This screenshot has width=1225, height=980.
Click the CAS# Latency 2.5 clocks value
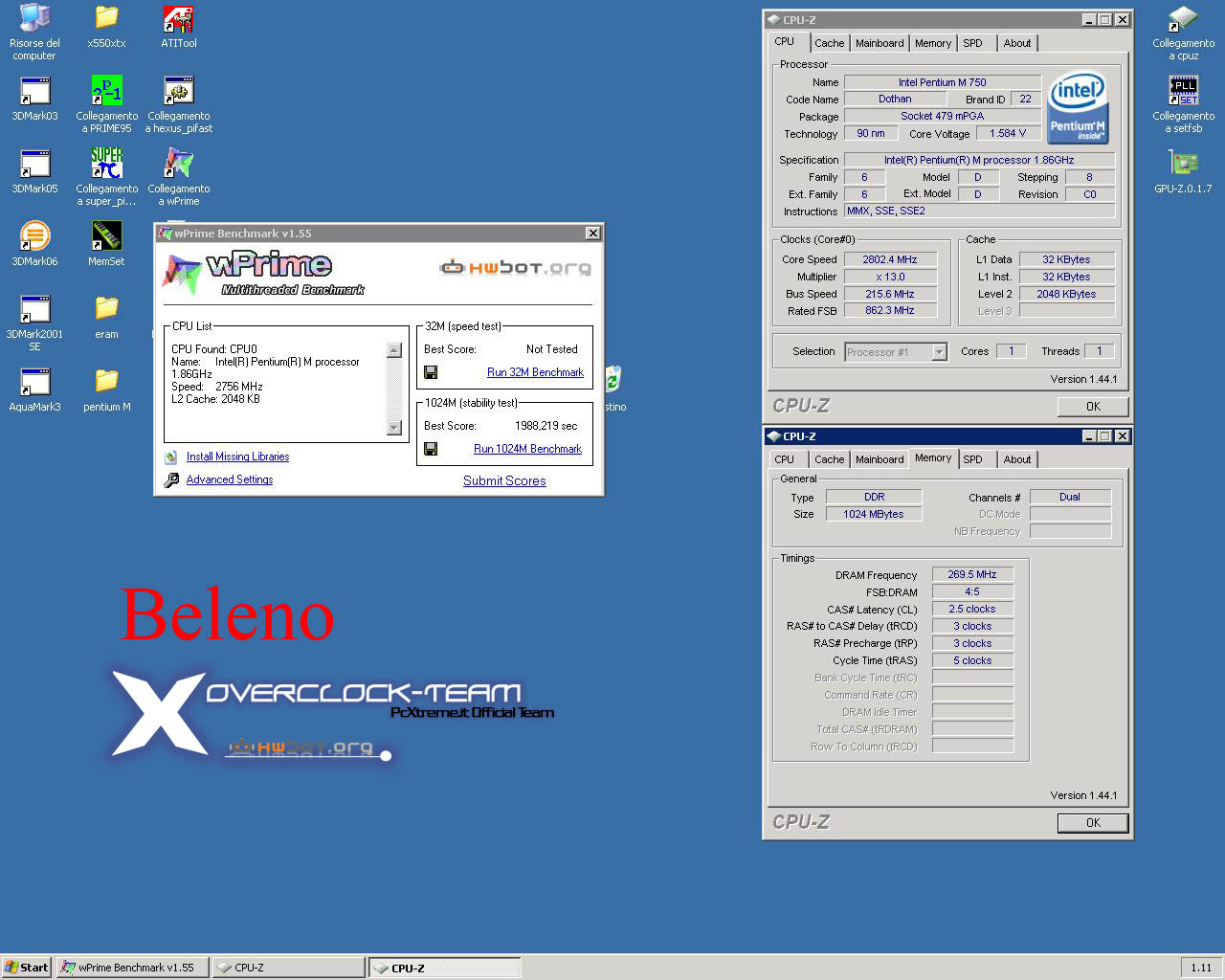(972, 609)
